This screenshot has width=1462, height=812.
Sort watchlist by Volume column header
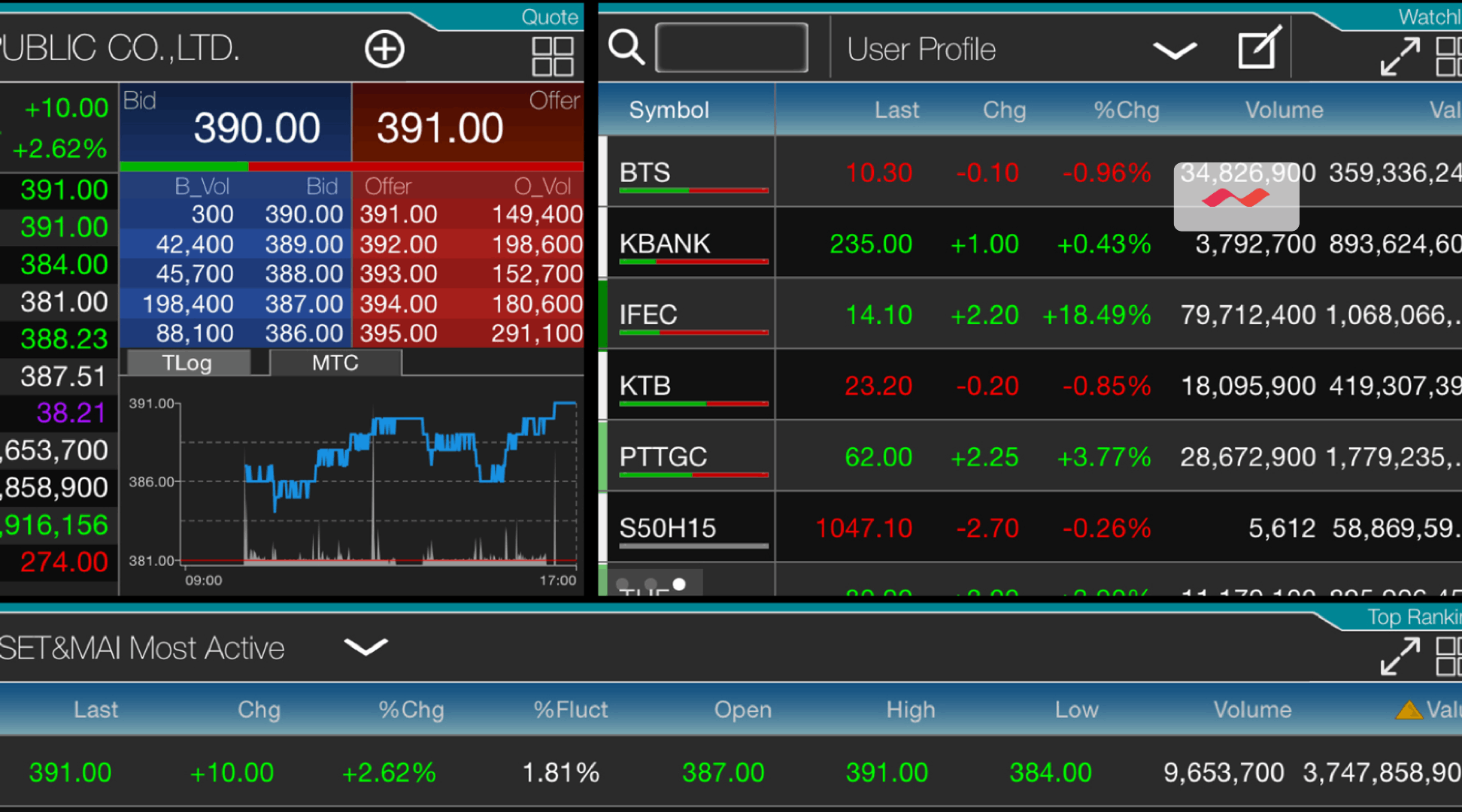(x=1284, y=110)
